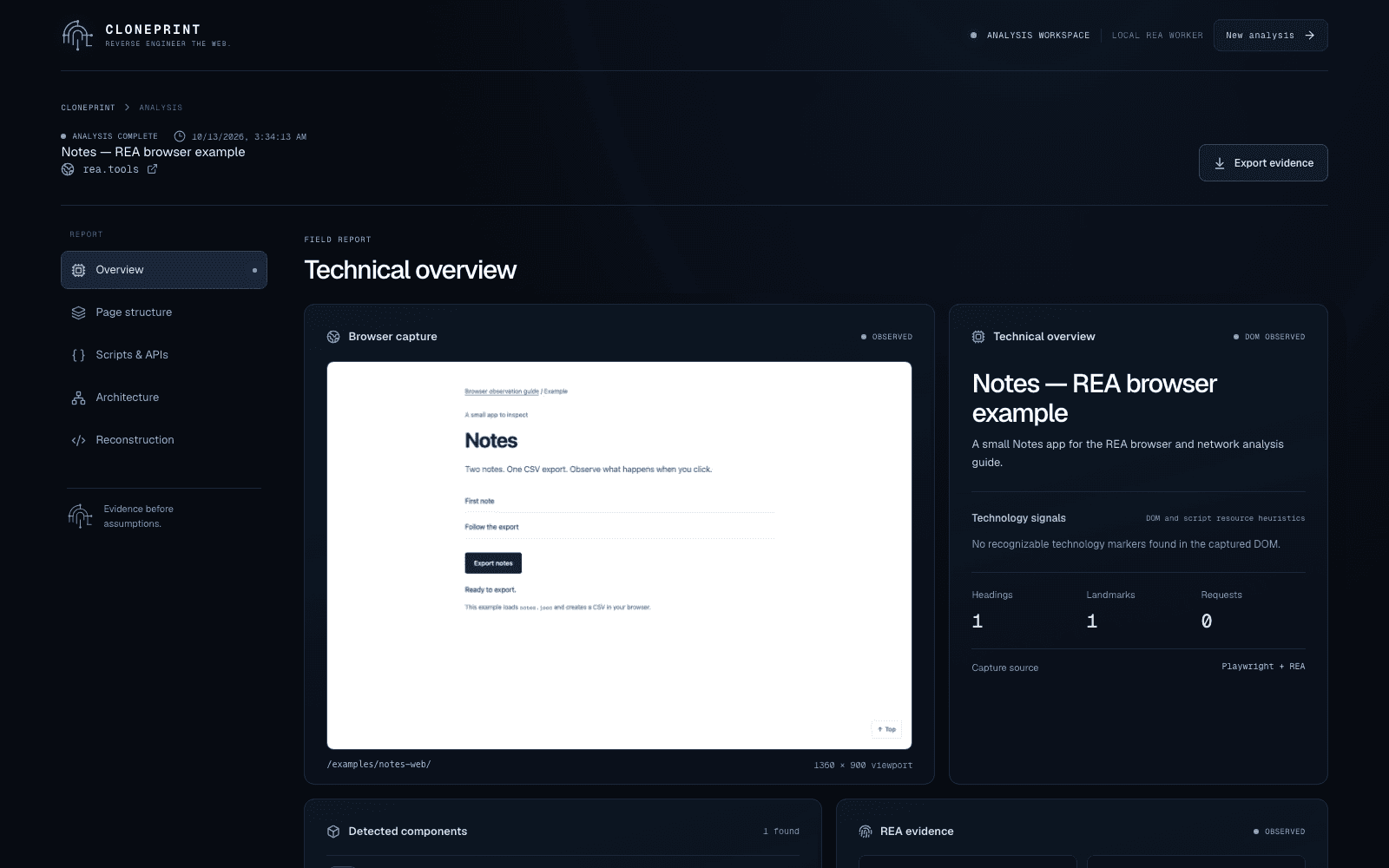Click the Top button in the capture preview

click(x=886, y=729)
